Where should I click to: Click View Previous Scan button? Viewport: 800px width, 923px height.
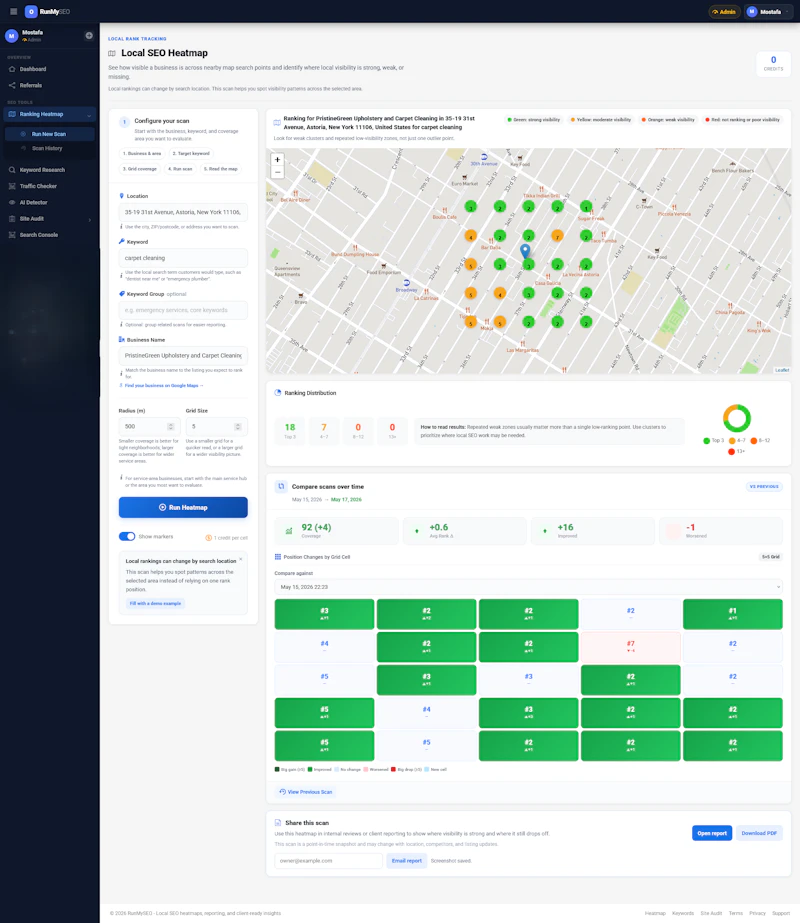tap(306, 792)
